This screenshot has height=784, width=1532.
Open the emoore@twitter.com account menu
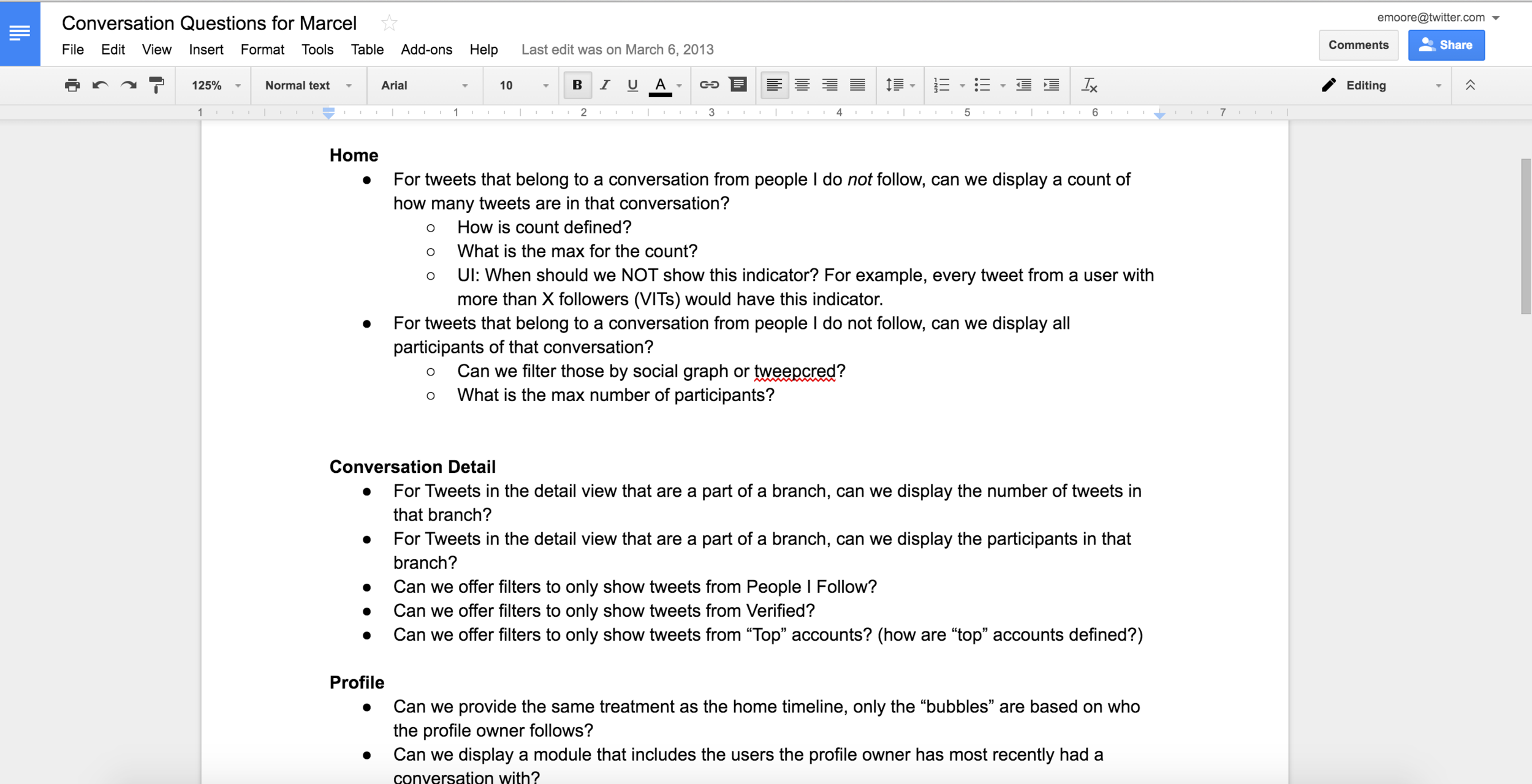click(1438, 17)
